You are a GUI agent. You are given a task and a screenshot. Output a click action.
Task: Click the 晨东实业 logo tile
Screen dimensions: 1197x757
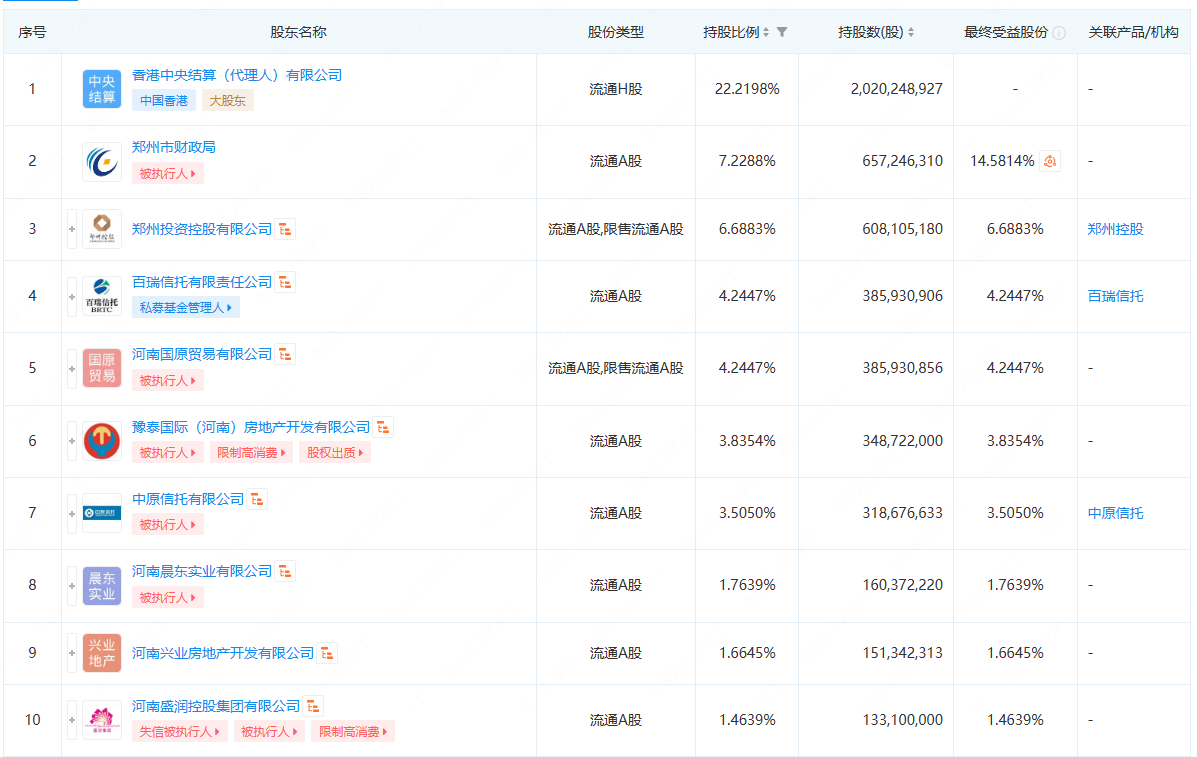(102, 585)
